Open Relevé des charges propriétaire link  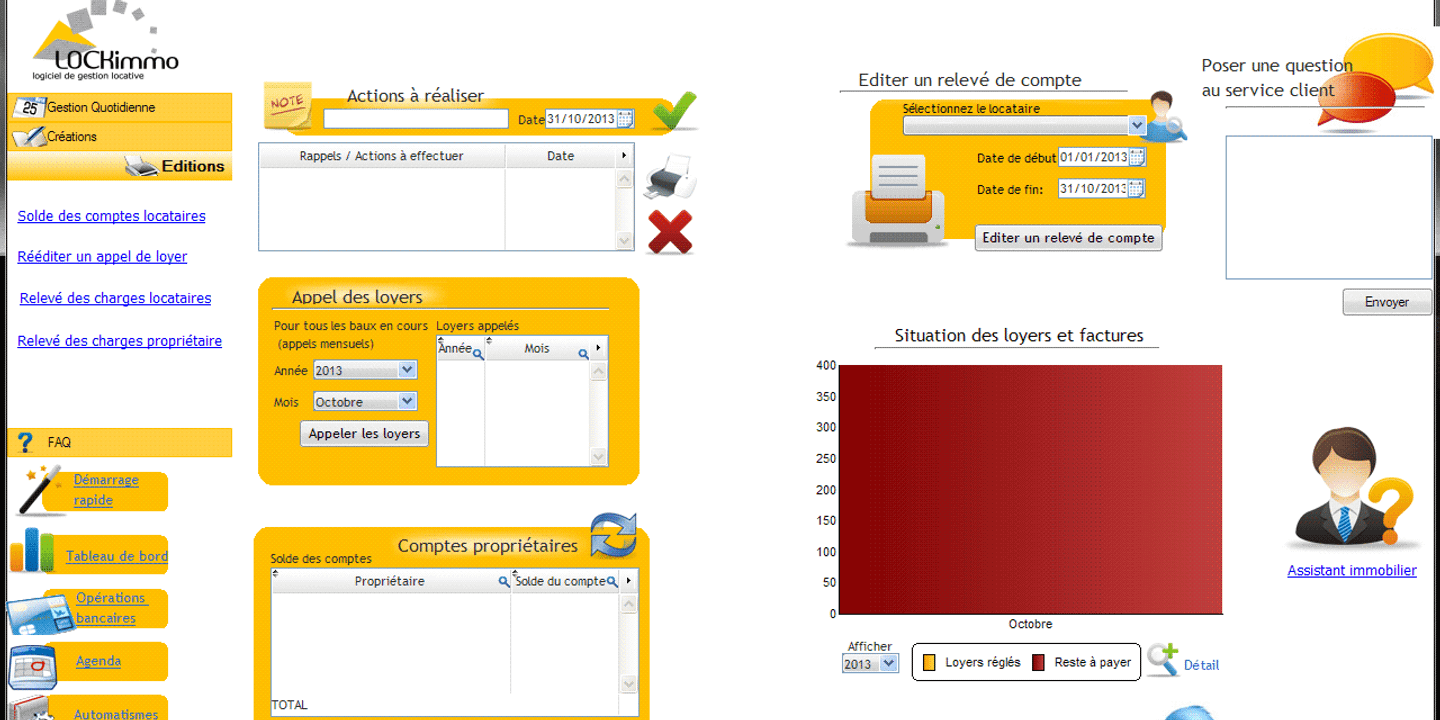coord(120,341)
